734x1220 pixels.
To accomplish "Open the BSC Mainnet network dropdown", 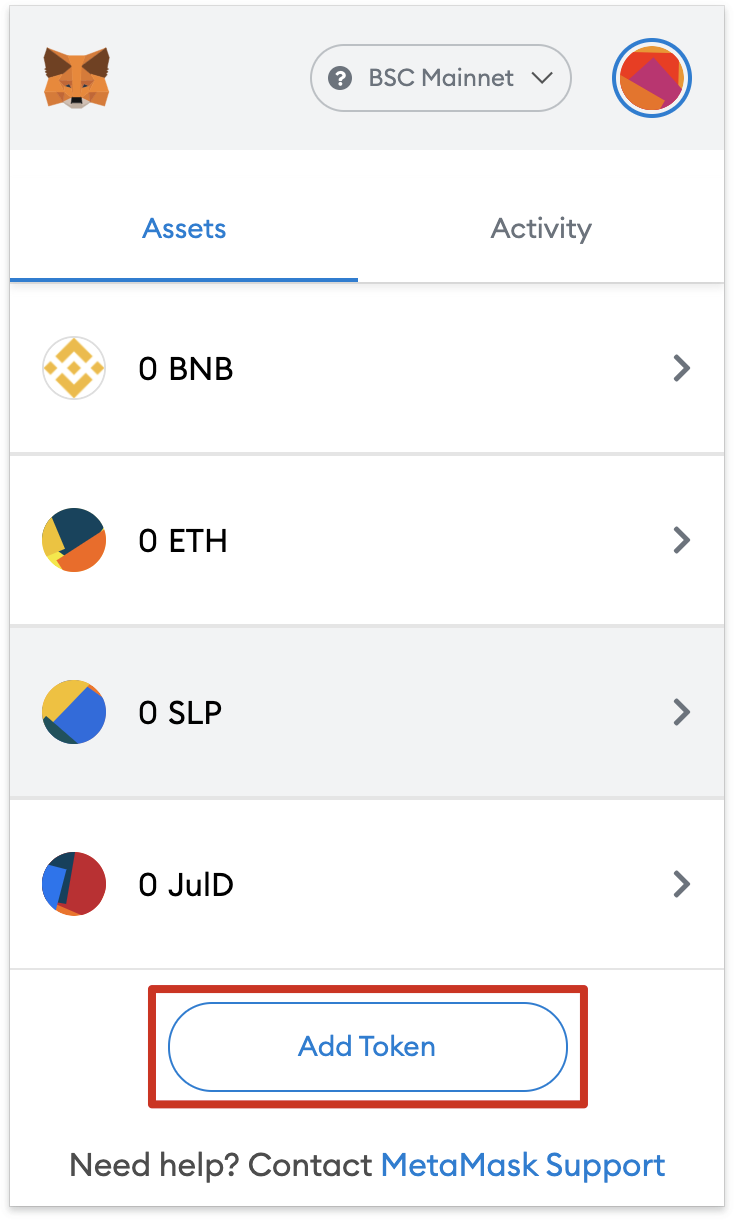I will [x=441, y=78].
